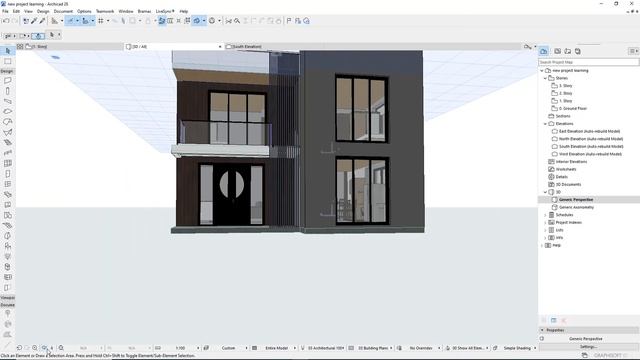Open the No Overrides dropdown

[x=420, y=348]
